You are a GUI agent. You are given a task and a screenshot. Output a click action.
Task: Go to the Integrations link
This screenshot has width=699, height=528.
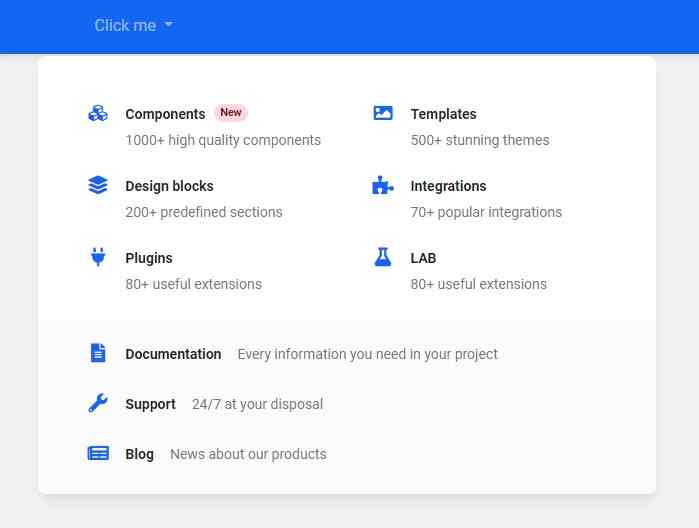tap(448, 186)
